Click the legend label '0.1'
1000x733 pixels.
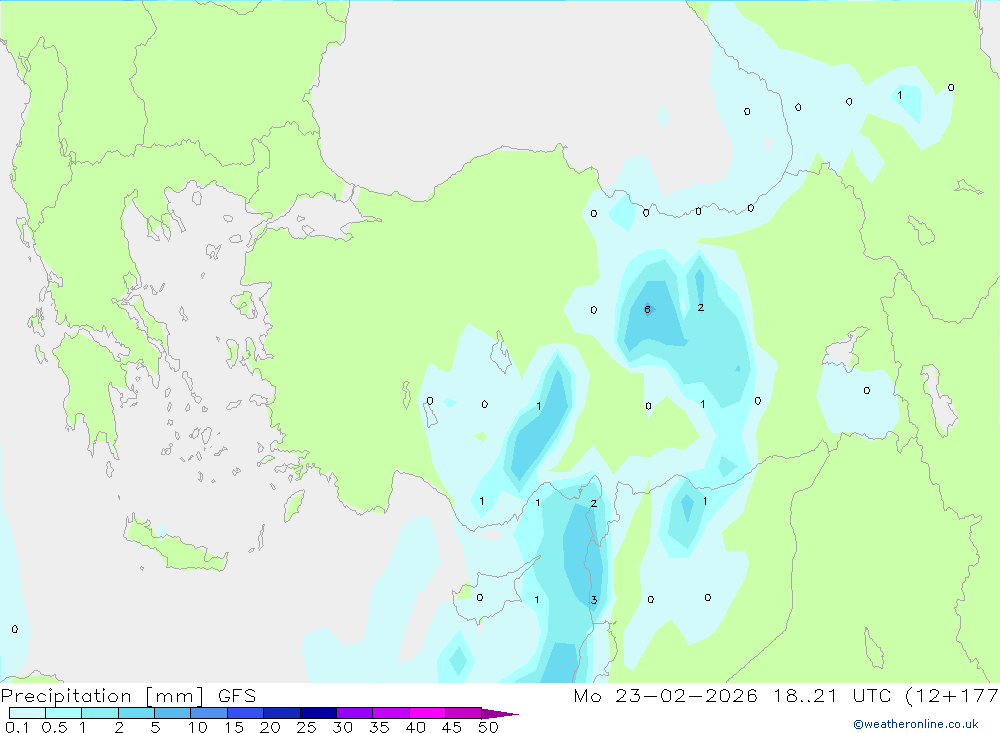pyautogui.click(x=17, y=727)
